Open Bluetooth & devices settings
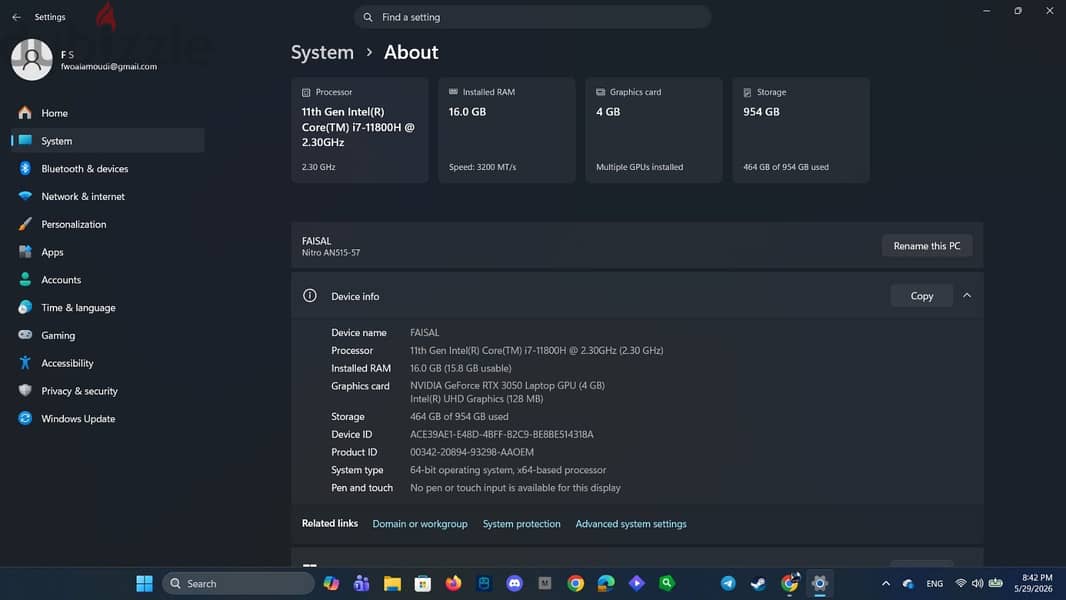 point(107,169)
